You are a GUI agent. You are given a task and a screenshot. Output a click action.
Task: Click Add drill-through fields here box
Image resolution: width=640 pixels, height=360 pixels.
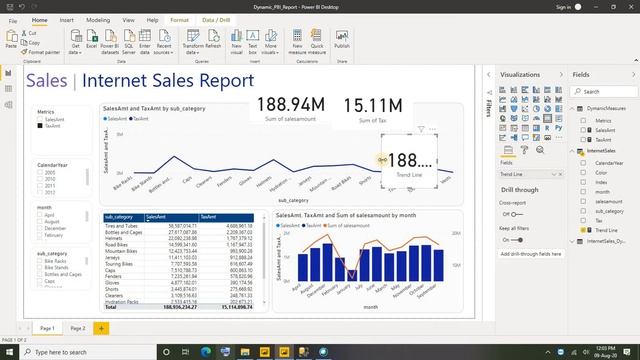(531, 254)
